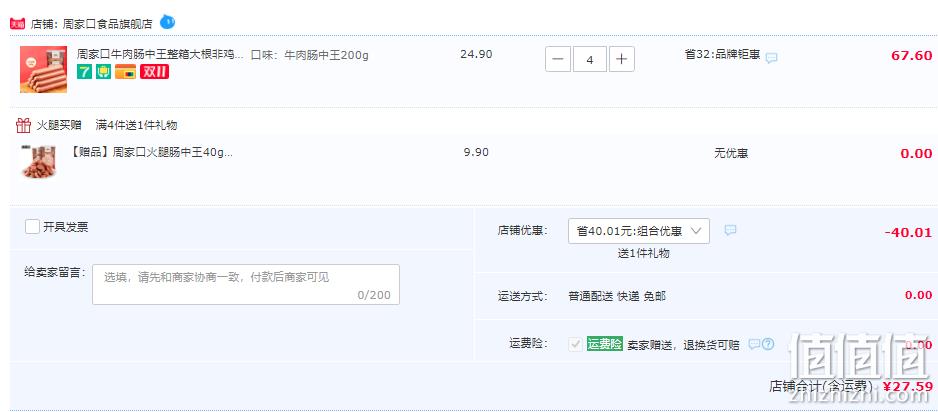Click the ¥27.59 store total
The height and width of the screenshot is (412, 938).
[907, 386]
